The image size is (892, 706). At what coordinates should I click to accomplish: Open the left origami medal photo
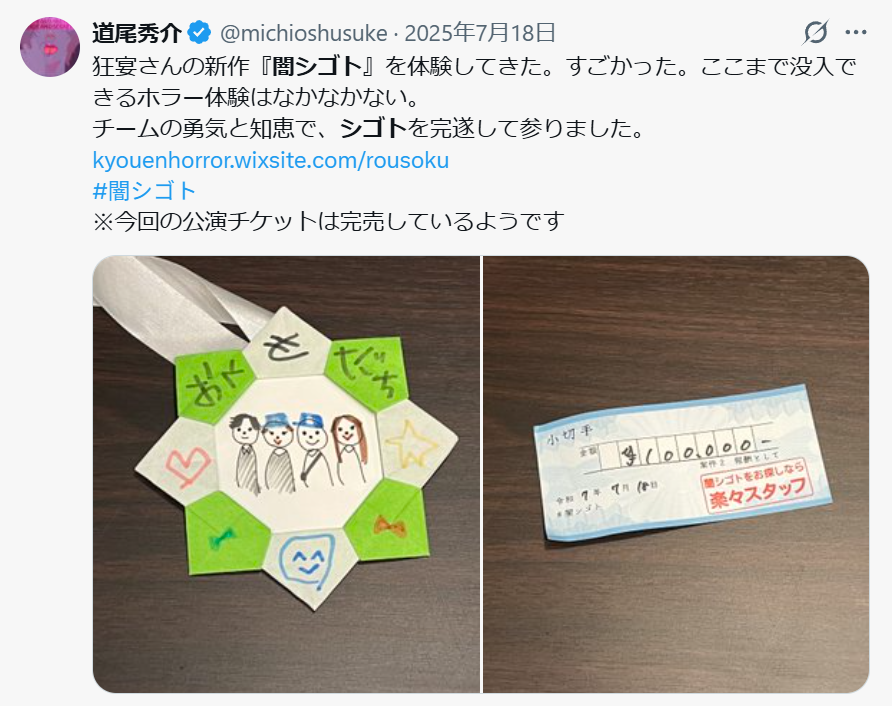286,474
